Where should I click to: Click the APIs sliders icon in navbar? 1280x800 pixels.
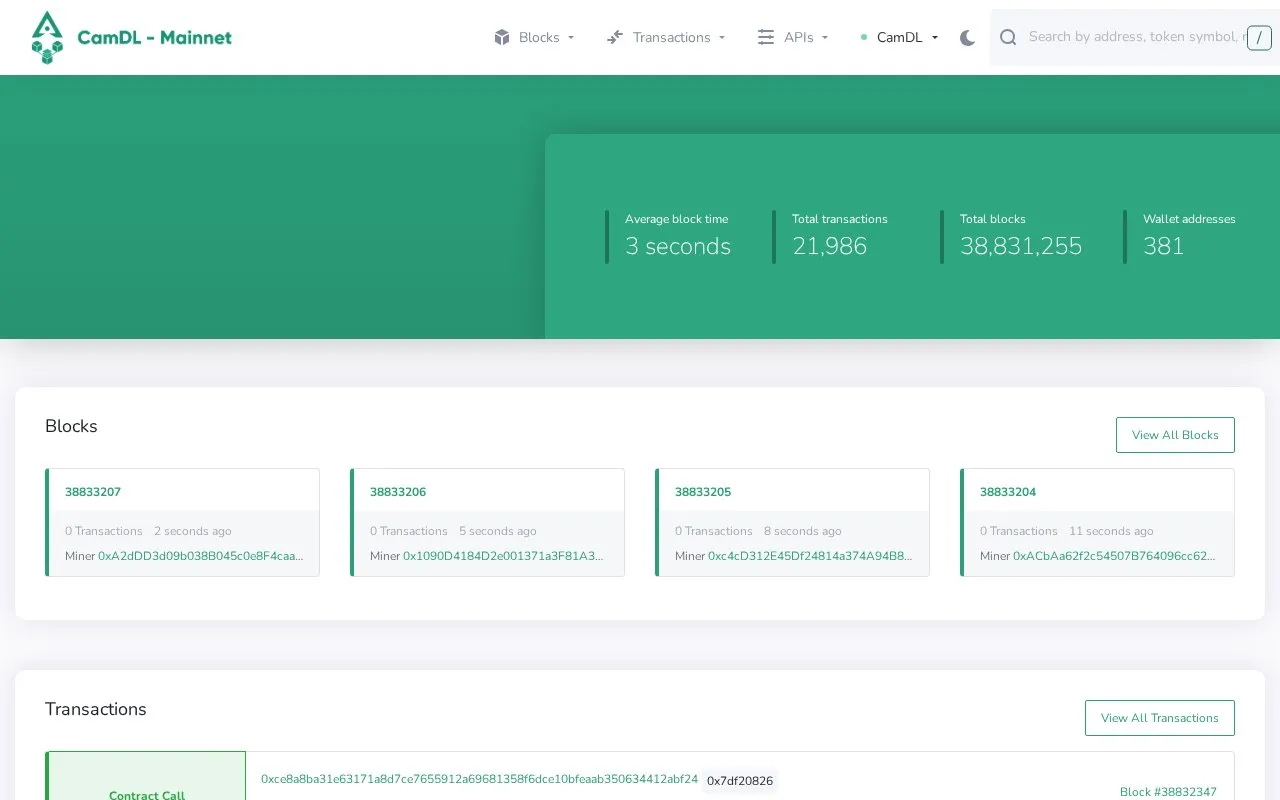[766, 37]
